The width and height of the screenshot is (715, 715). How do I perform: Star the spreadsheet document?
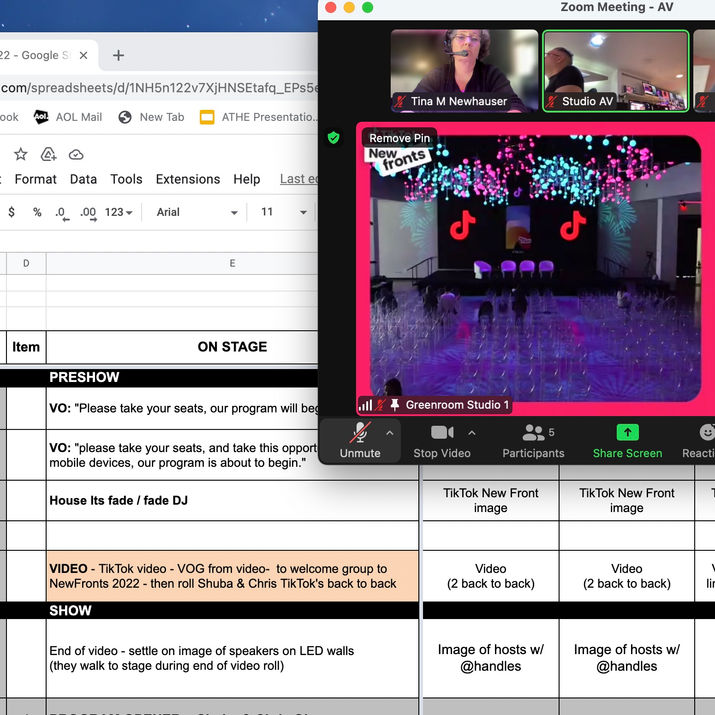pos(21,155)
